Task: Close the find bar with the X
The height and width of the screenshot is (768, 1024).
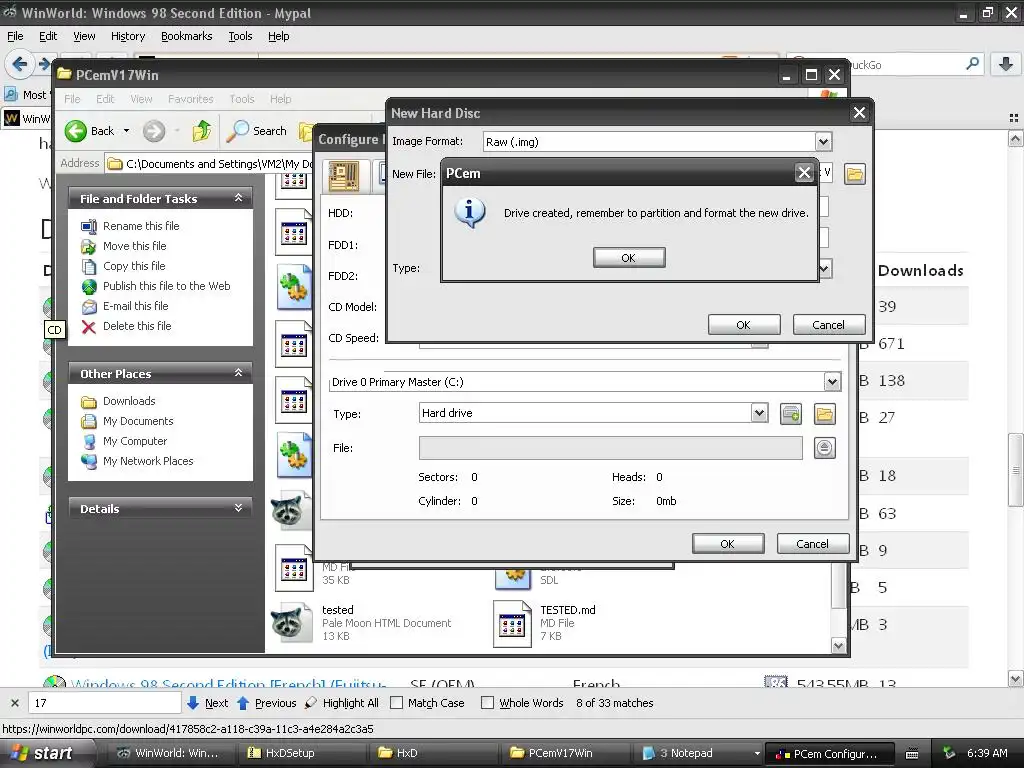Action: click(x=14, y=703)
